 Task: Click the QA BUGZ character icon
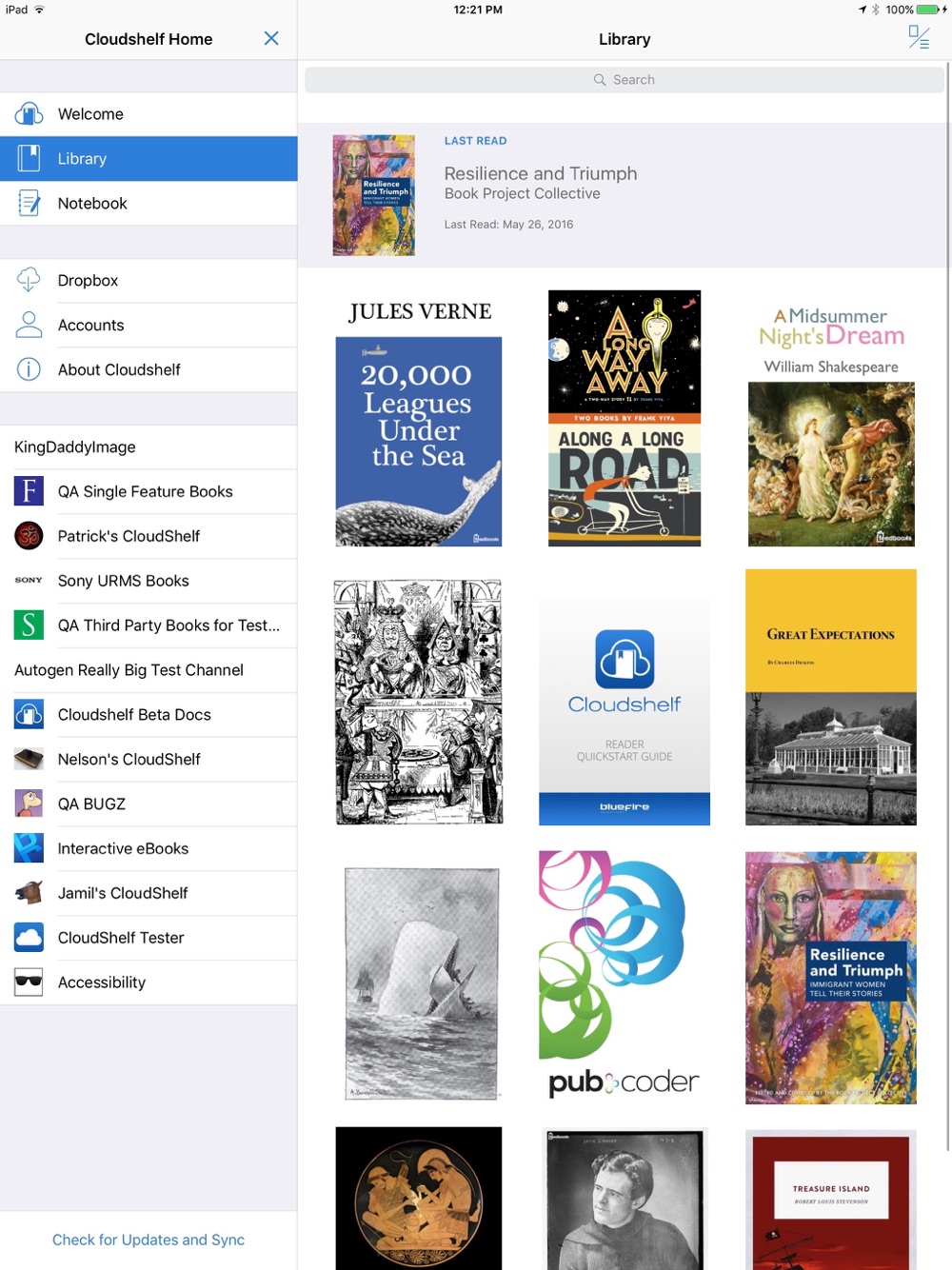[x=29, y=804]
